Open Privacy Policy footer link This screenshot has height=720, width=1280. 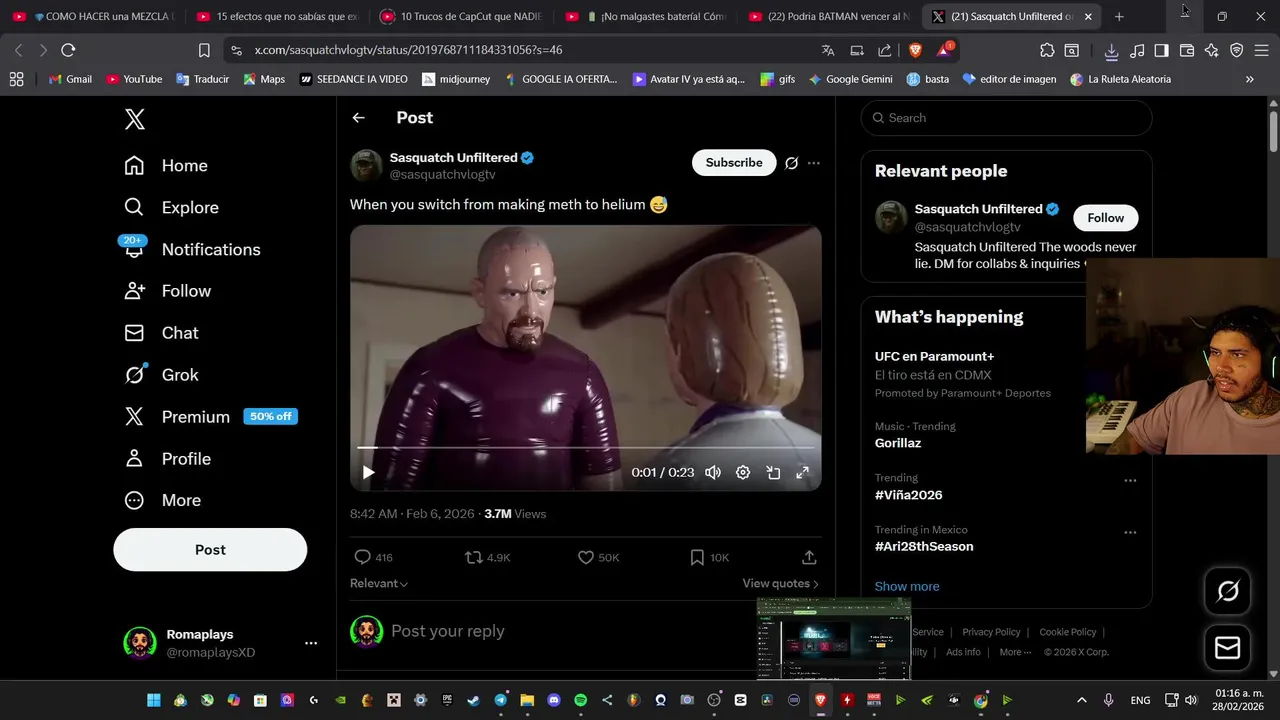[991, 632]
